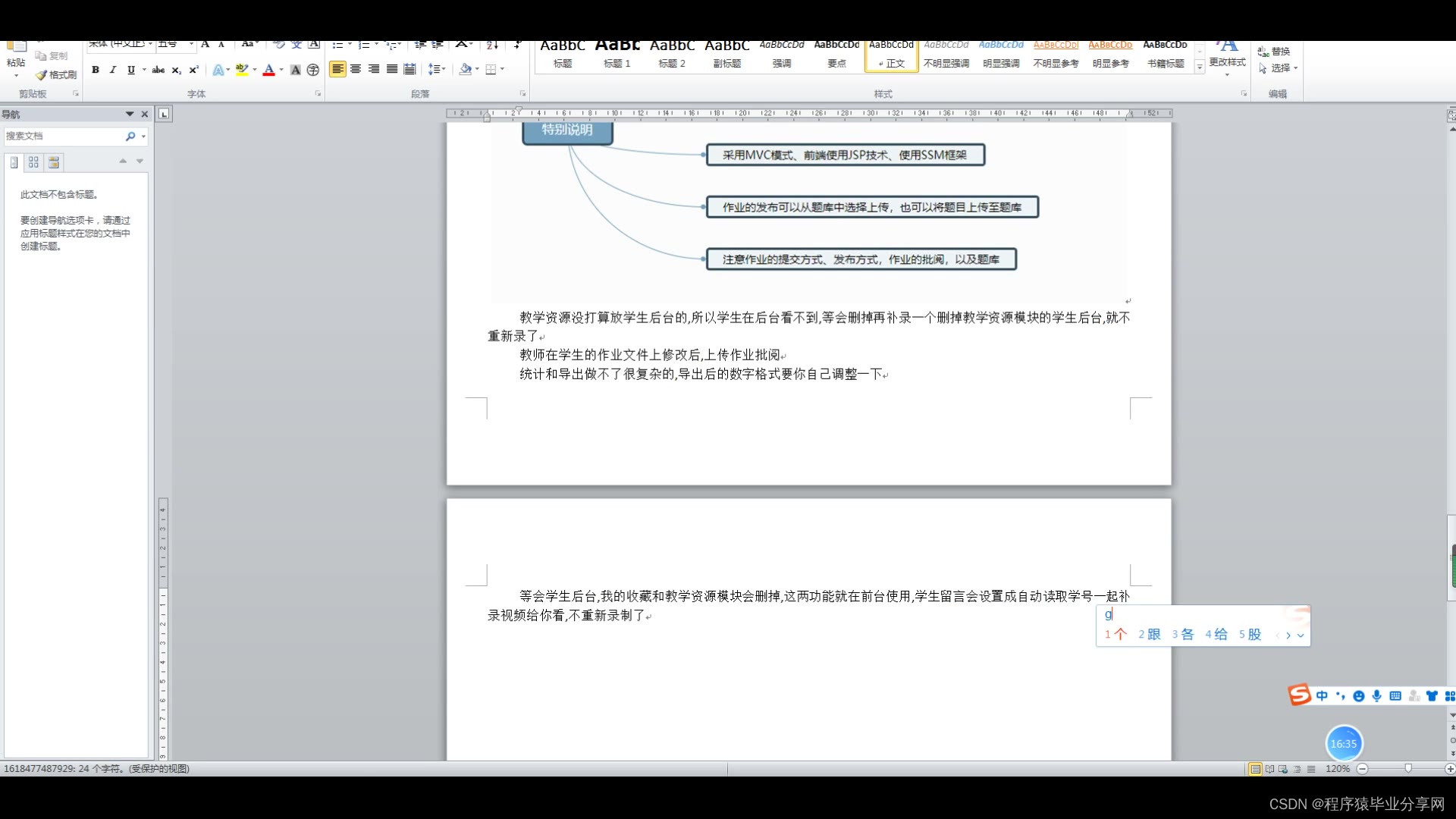Click the search document (搜索文档) field
Screen dimensions: 1456x819
point(62,136)
